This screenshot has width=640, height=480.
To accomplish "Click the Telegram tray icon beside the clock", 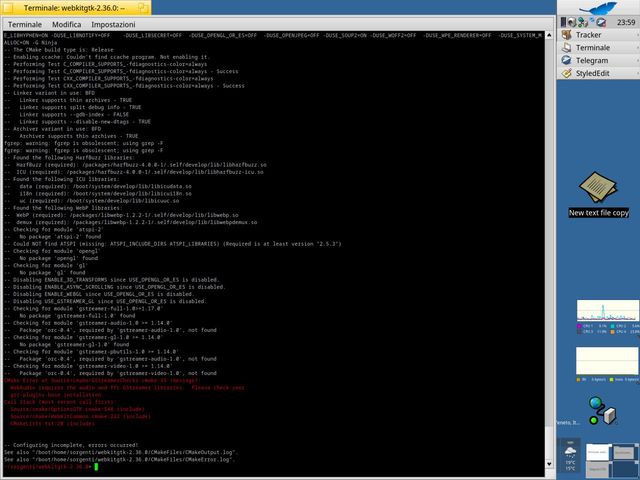I will click(601, 23).
